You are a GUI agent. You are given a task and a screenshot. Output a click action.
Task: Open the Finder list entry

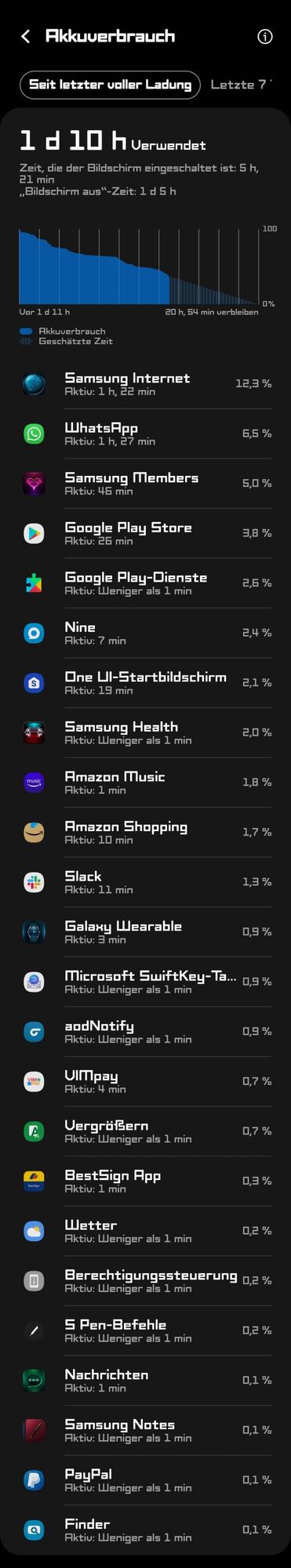[145, 1530]
